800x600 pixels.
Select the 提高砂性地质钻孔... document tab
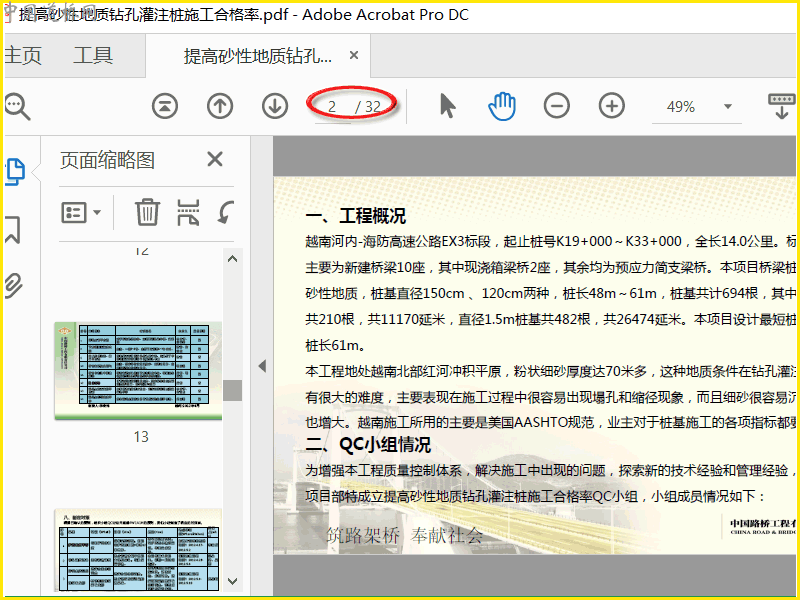[x=258, y=56]
